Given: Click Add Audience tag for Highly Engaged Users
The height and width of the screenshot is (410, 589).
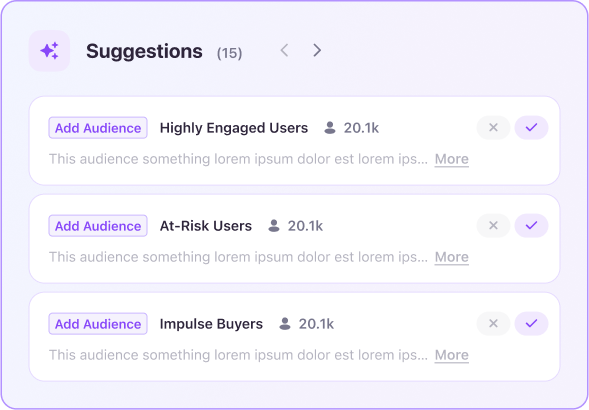Looking at the screenshot, I should 98,128.
